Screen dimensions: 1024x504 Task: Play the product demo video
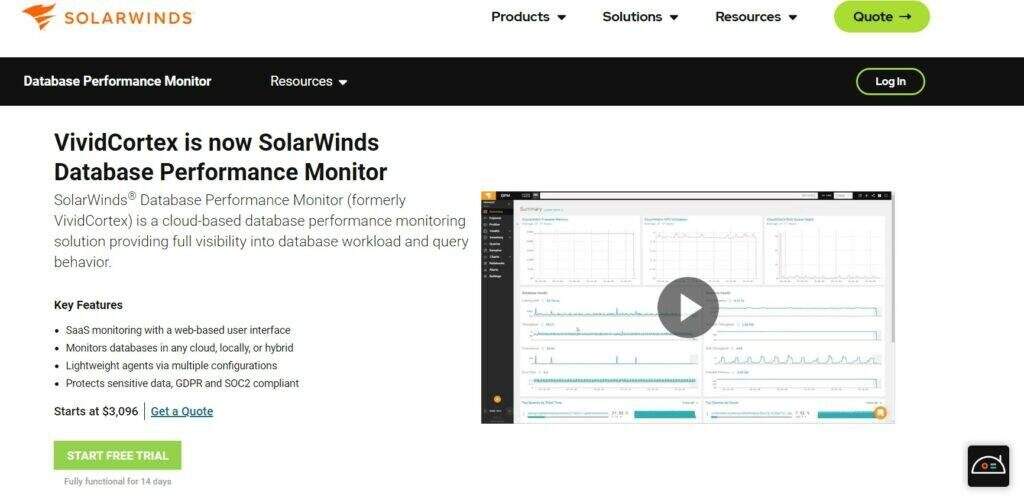pyautogui.click(x=688, y=307)
